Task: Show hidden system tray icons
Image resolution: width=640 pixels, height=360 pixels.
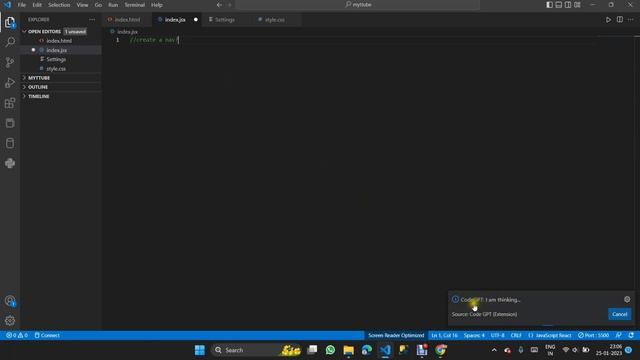Action: tap(494, 350)
